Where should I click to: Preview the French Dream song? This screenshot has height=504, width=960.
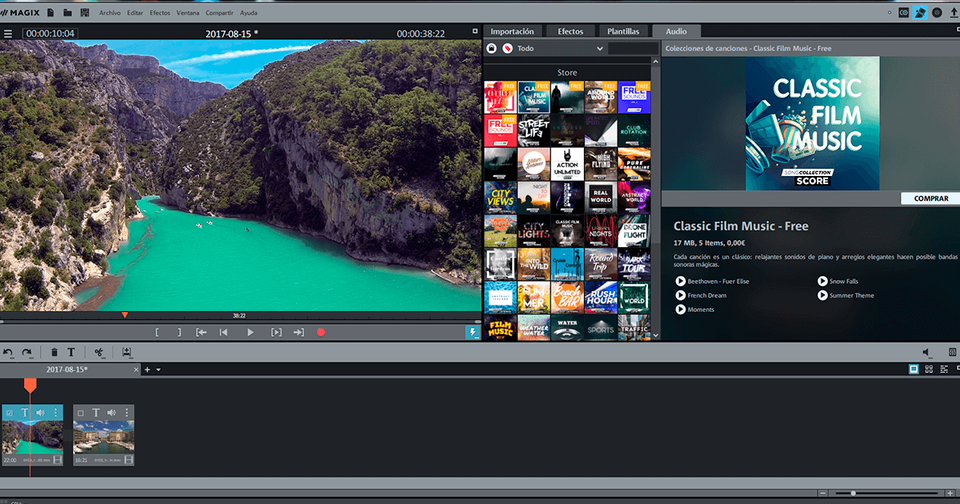coord(680,295)
